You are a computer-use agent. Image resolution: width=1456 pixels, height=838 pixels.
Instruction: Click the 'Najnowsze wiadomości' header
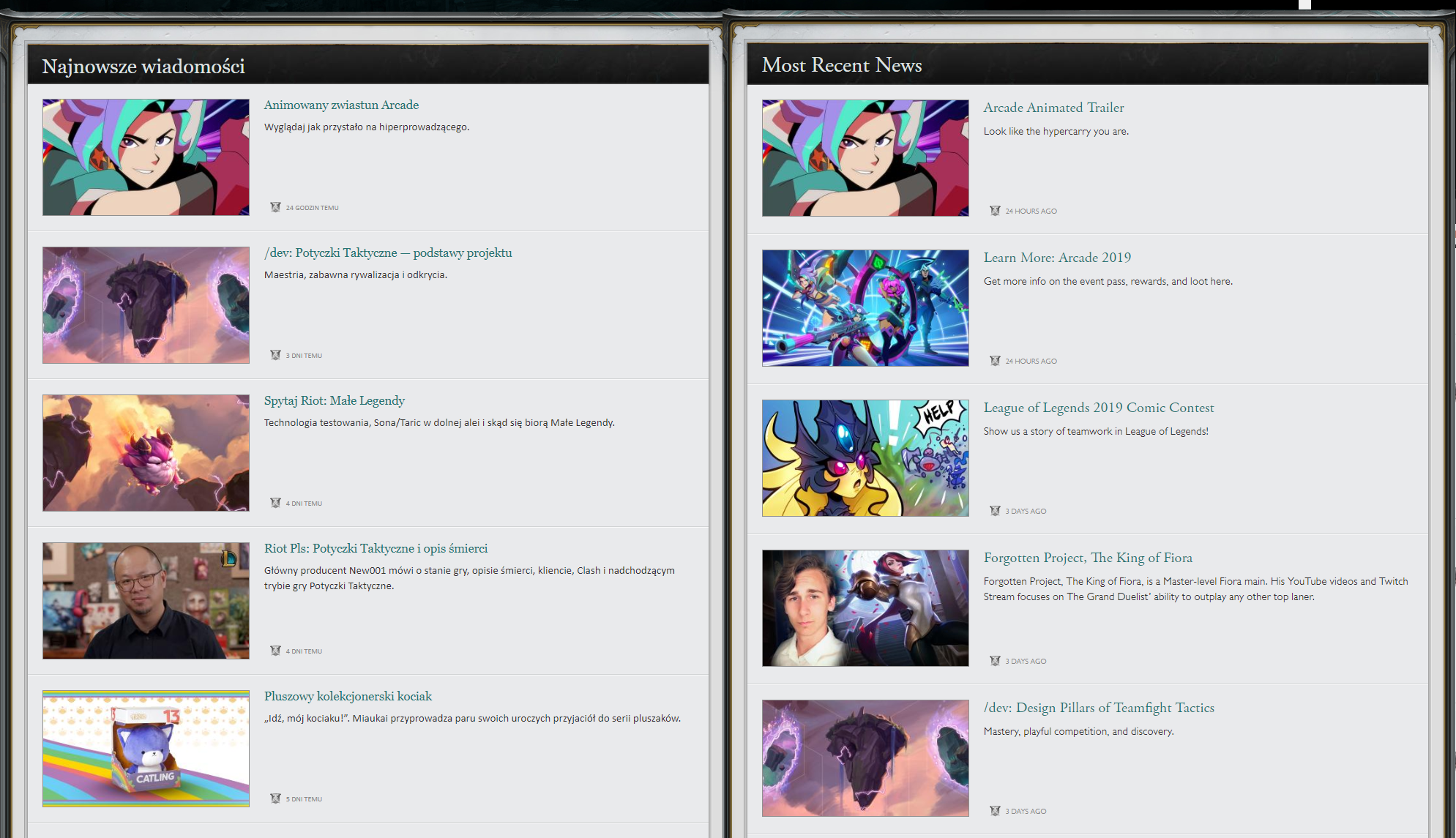pyautogui.click(x=143, y=67)
